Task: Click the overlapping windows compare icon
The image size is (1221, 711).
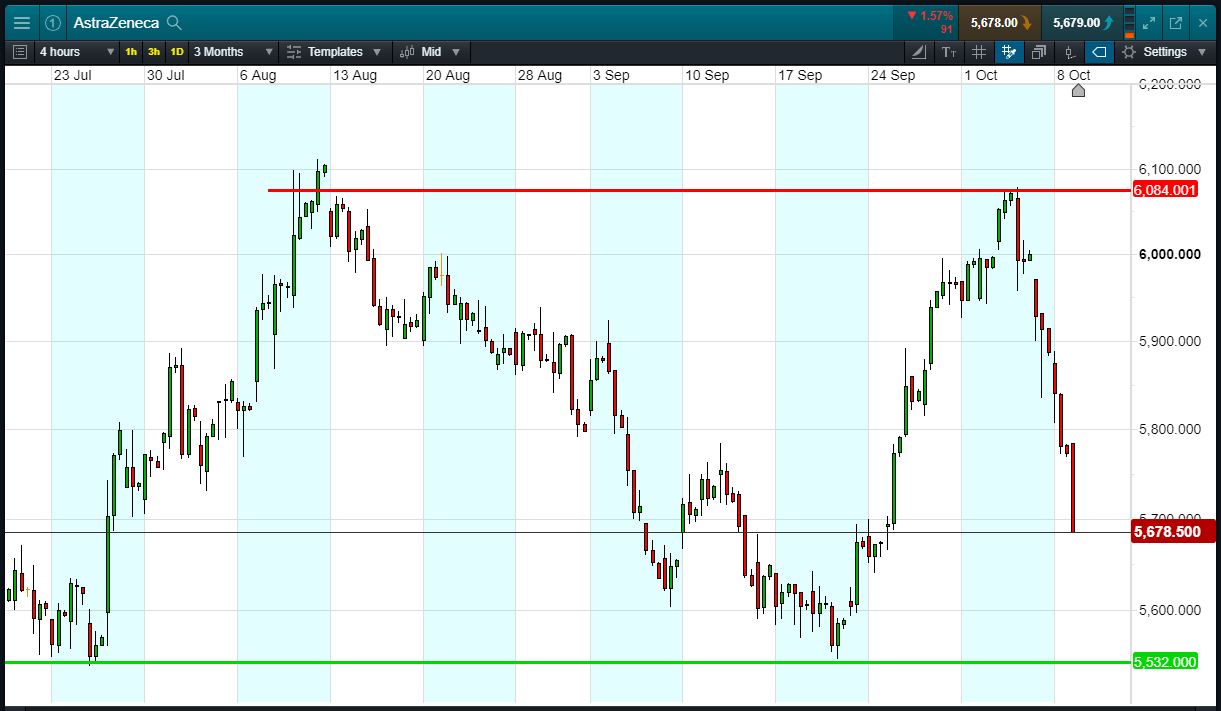Action: [x=1039, y=52]
